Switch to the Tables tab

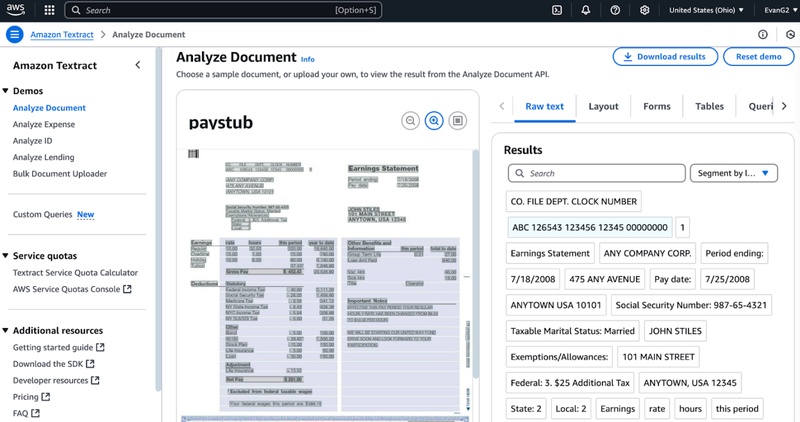coord(709,106)
